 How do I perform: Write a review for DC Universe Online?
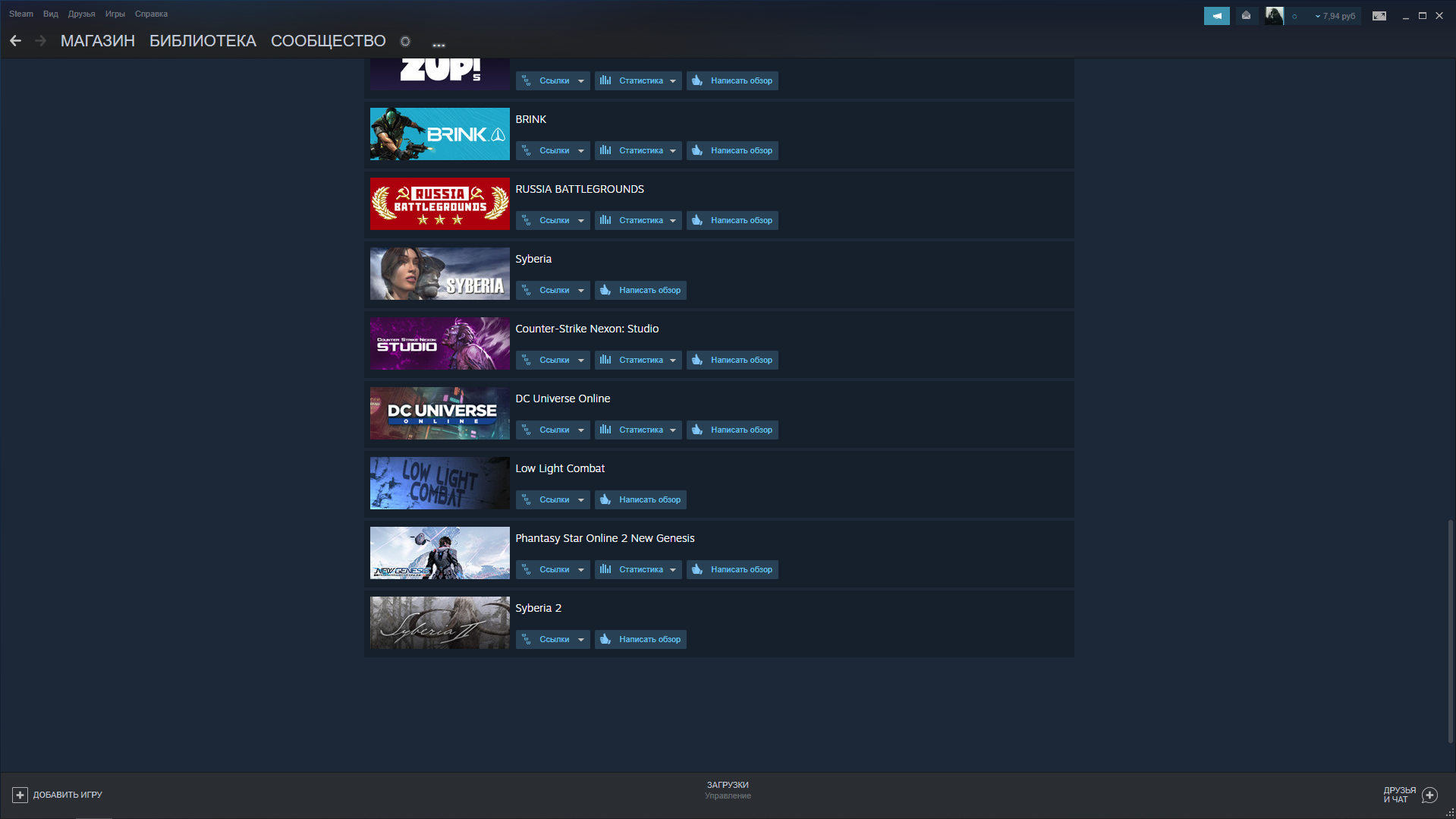(732, 430)
